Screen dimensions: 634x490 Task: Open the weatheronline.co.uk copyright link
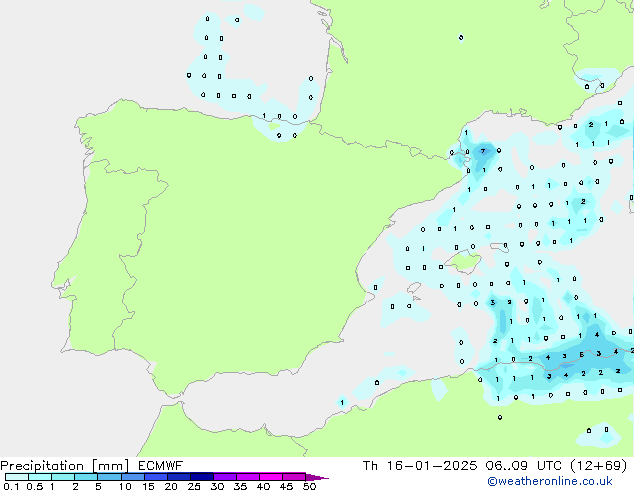[560, 481]
